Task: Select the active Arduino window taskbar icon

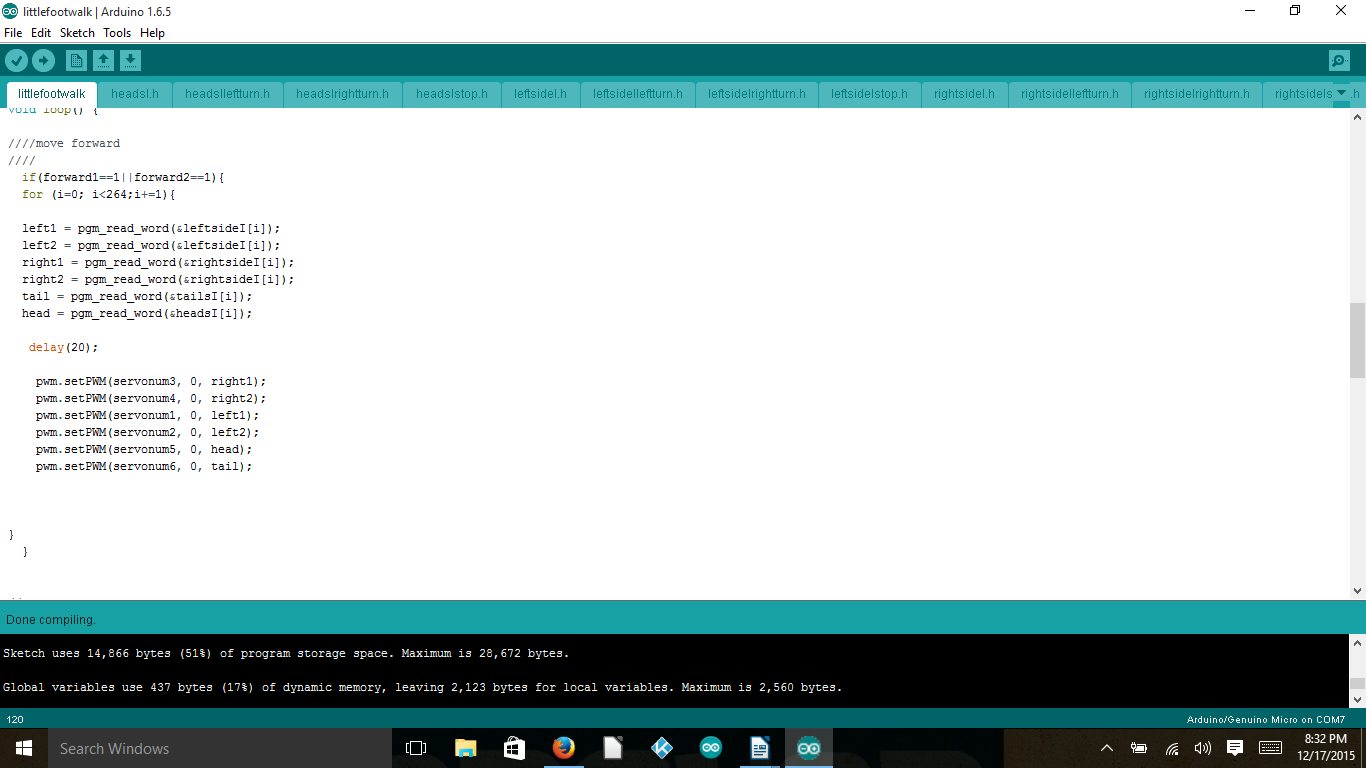Action: tap(808, 748)
